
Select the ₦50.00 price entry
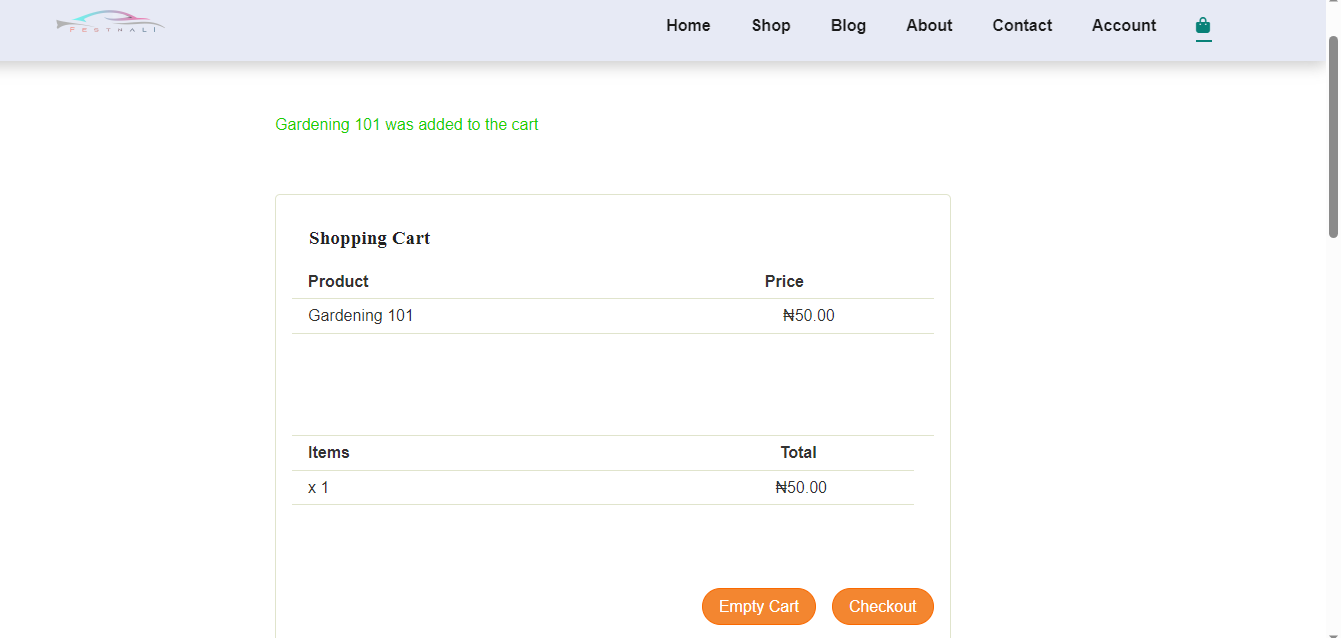click(807, 315)
